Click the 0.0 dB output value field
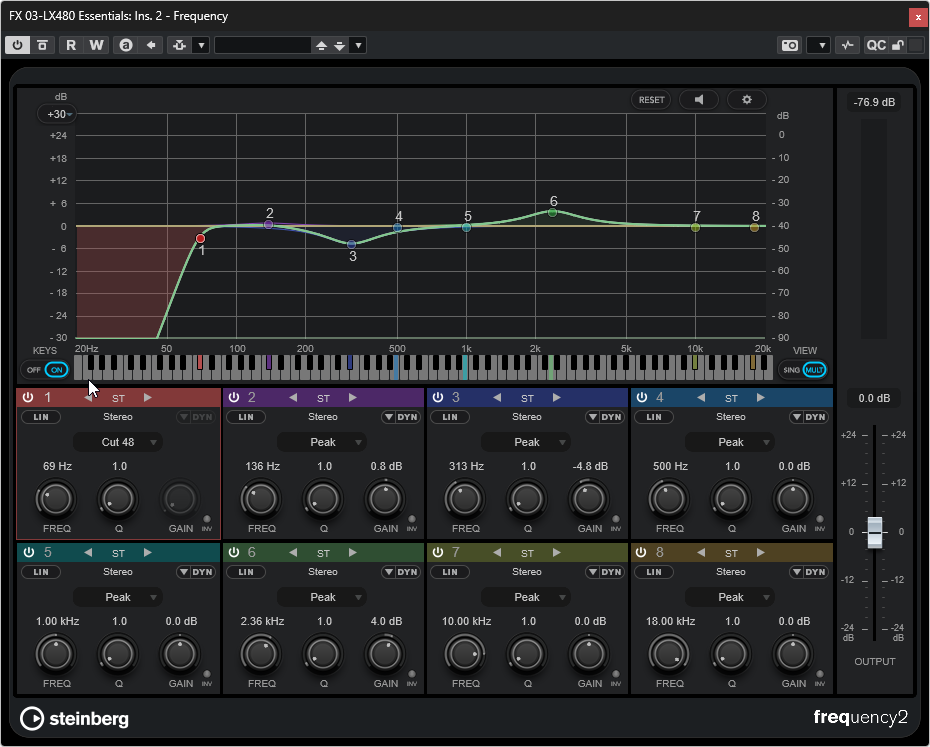 pyautogui.click(x=874, y=398)
